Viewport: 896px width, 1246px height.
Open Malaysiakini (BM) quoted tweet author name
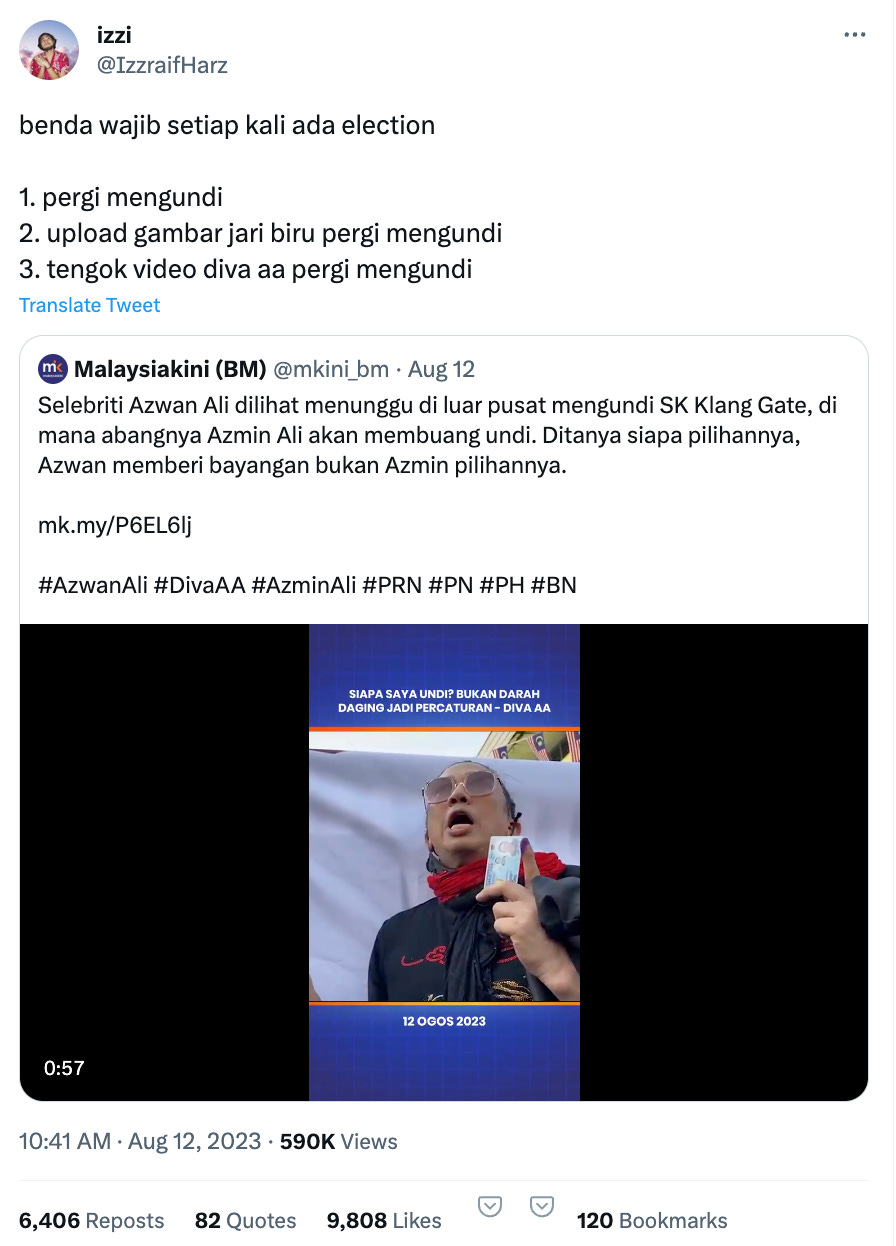click(x=170, y=369)
